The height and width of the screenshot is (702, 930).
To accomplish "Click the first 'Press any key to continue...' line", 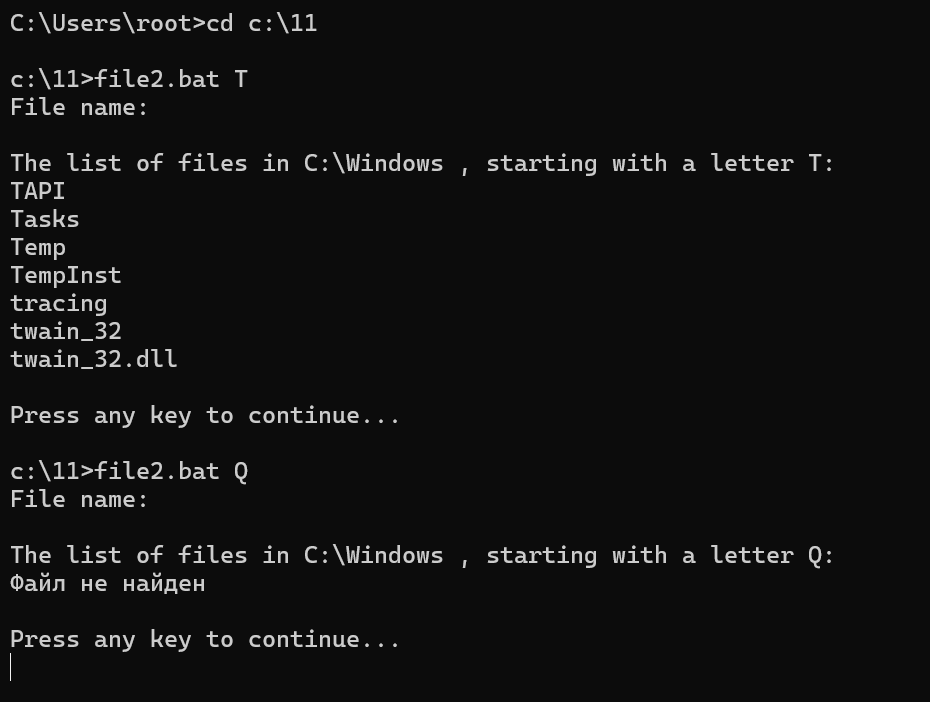I will point(205,416).
